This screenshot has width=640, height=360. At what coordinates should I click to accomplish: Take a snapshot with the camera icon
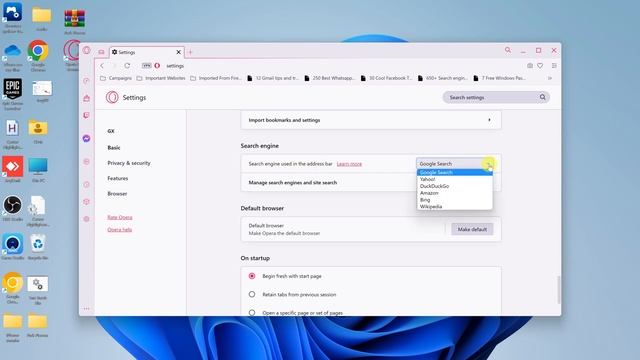click(x=530, y=66)
